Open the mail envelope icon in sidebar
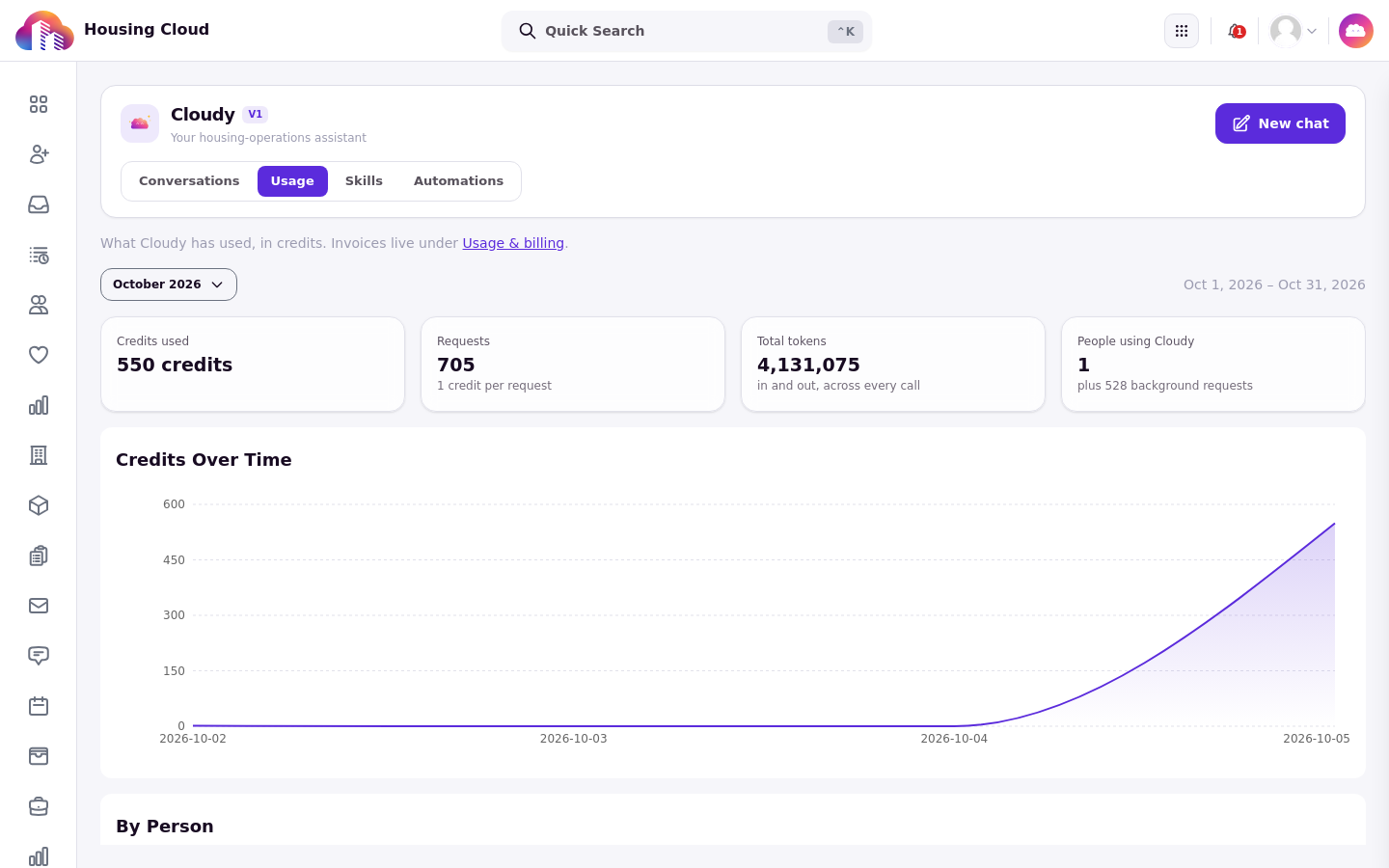Image resolution: width=1389 pixels, height=868 pixels. [39, 606]
